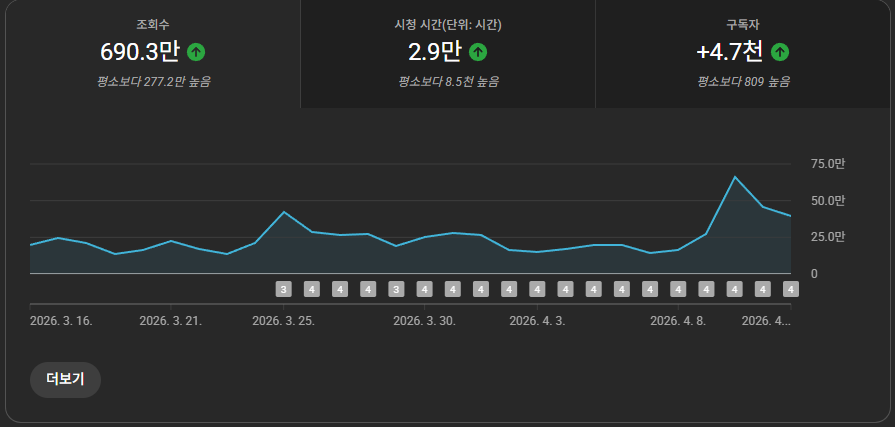Image resolution: width=895 pixels, height=427 pixels.
Task: Click the 2026. 3. 21. date label
Action: coord(170,321)
